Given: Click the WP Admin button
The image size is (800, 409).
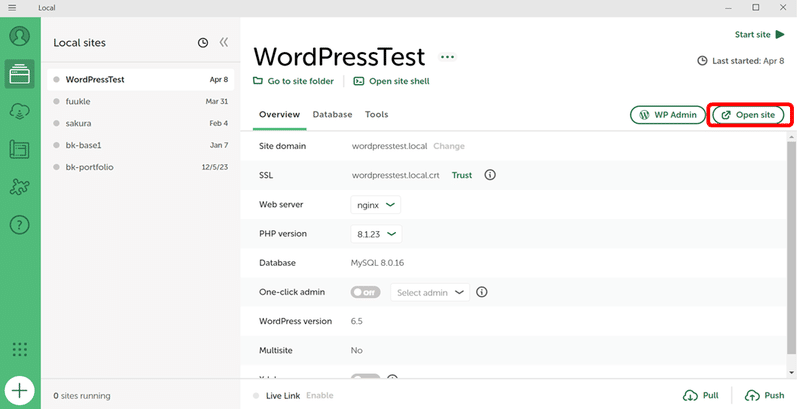Looking at the screenshot, I should 668,115.
